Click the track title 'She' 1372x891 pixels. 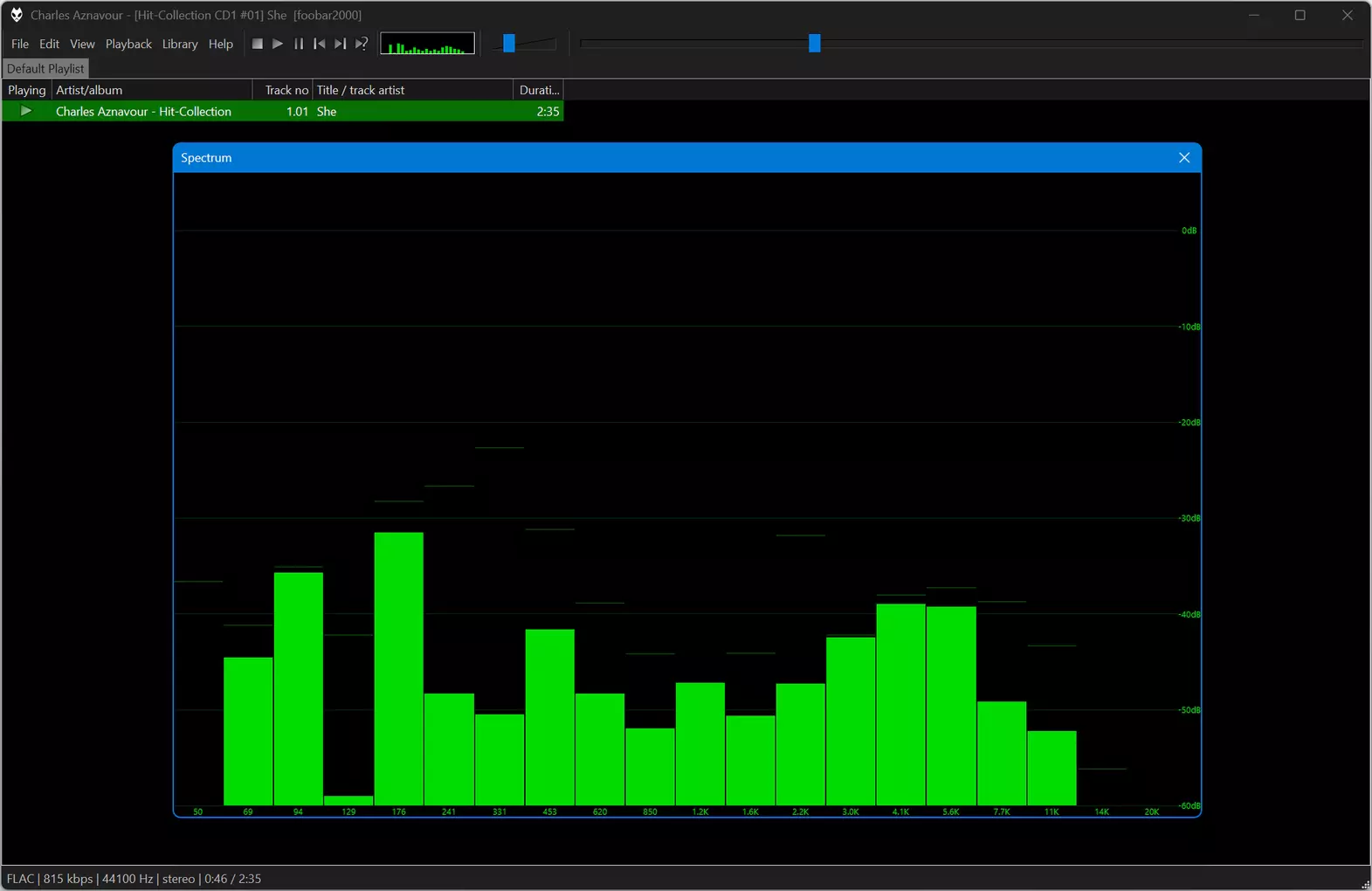(327, 112)
